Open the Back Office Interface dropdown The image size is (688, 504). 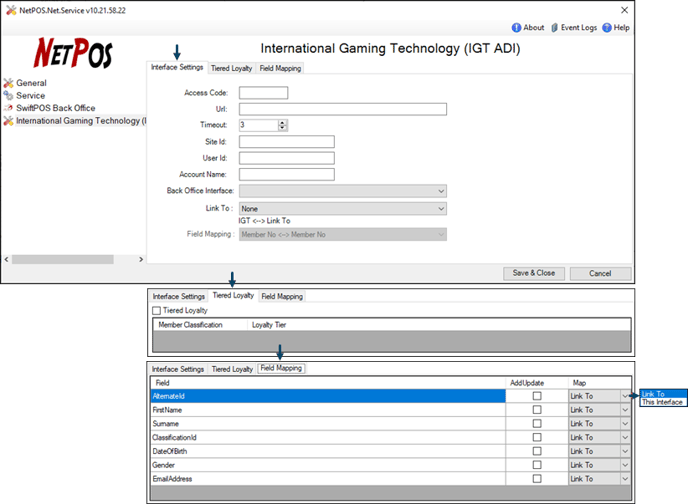[x=343, y=191]
